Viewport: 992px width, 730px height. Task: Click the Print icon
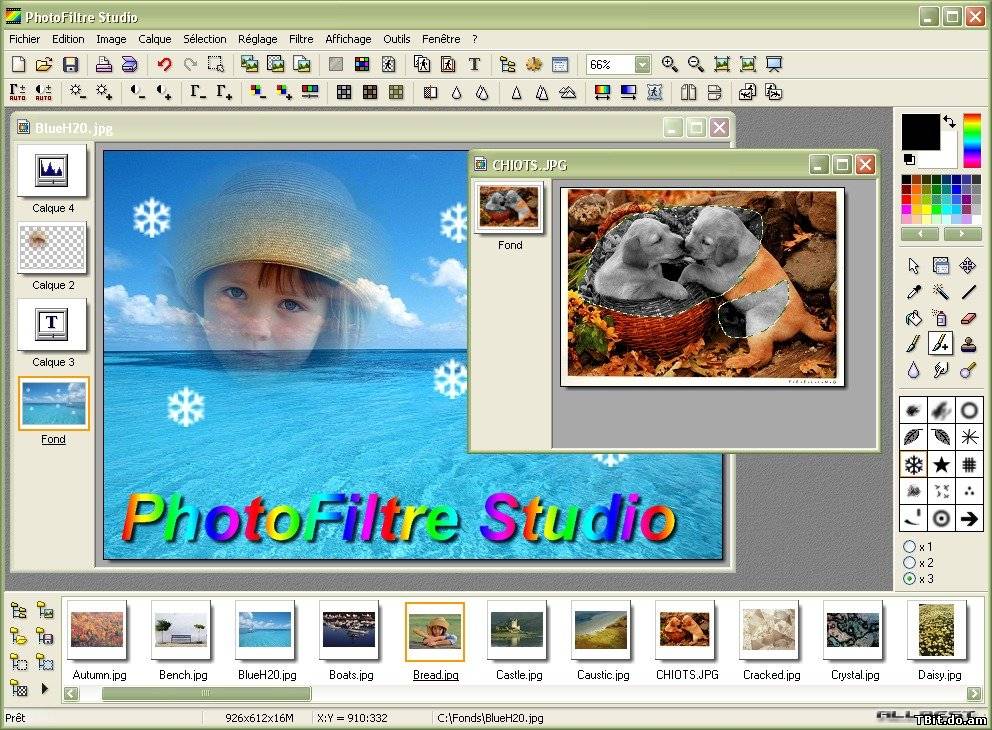coord(104,64)
